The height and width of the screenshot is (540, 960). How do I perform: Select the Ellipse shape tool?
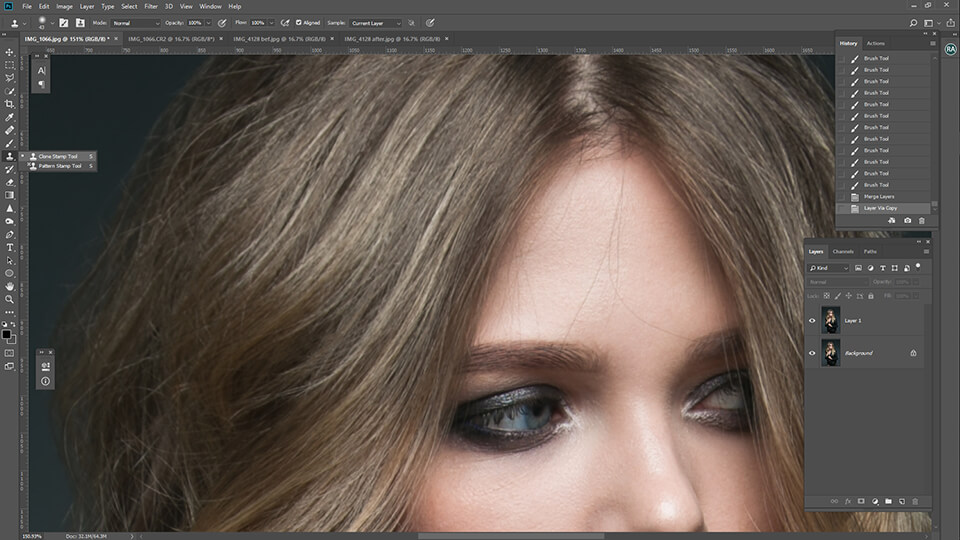9,274
